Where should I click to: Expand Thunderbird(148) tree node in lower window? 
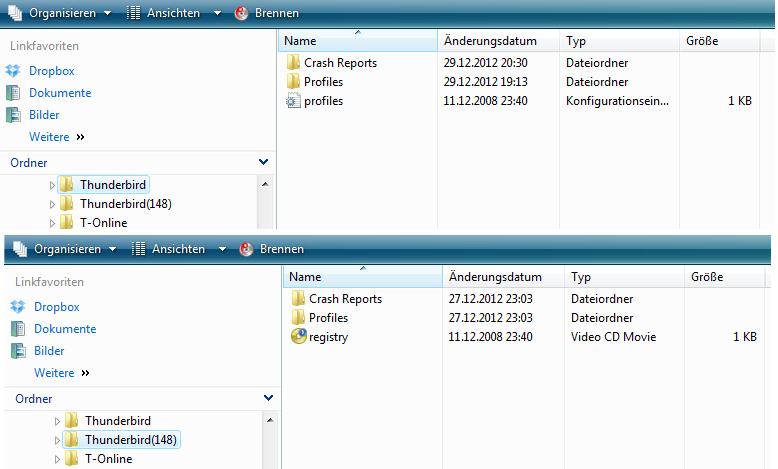point(57,440)
